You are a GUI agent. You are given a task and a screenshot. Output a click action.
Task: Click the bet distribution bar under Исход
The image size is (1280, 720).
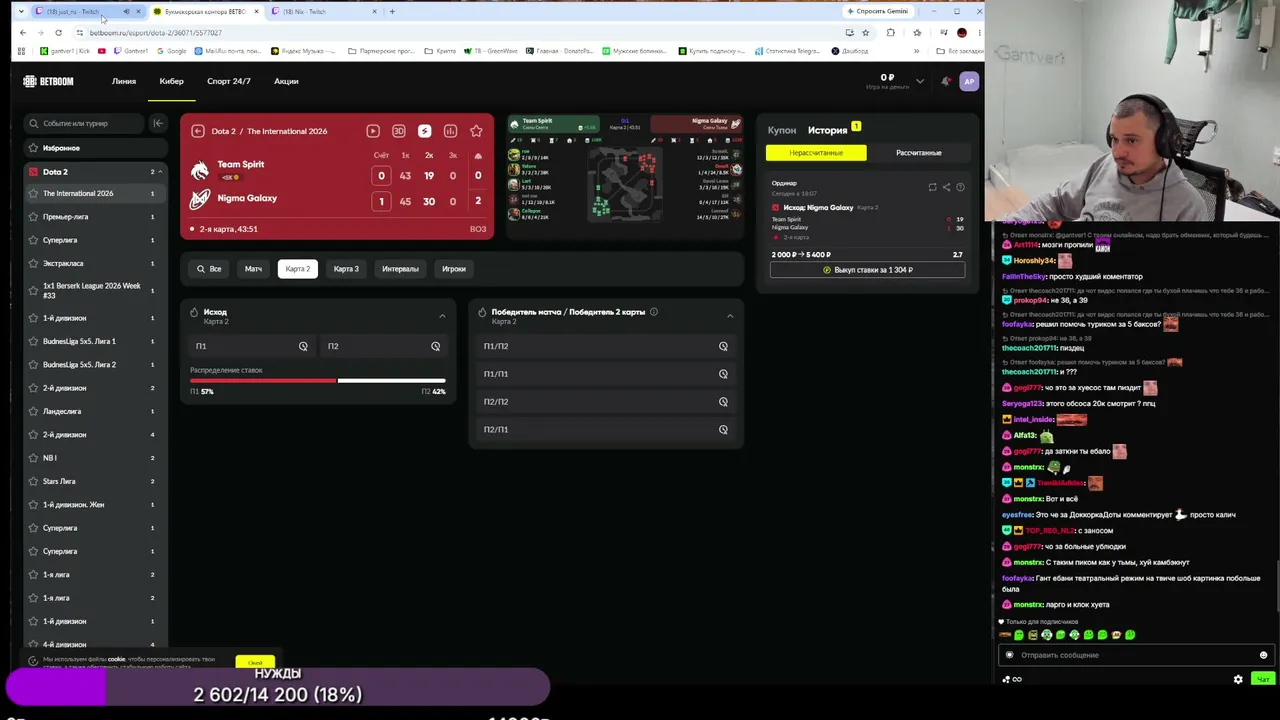click(318, 381)
